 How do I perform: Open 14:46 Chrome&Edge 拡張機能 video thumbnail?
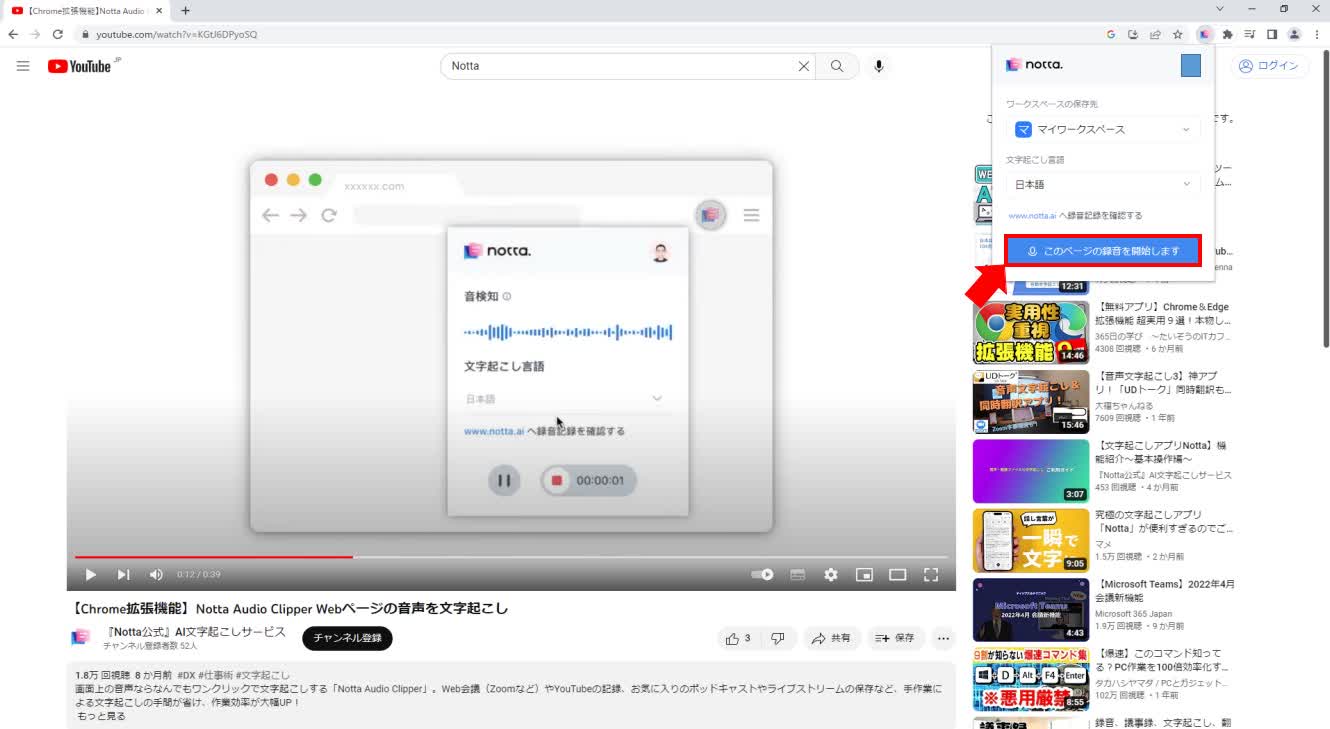1031,332
